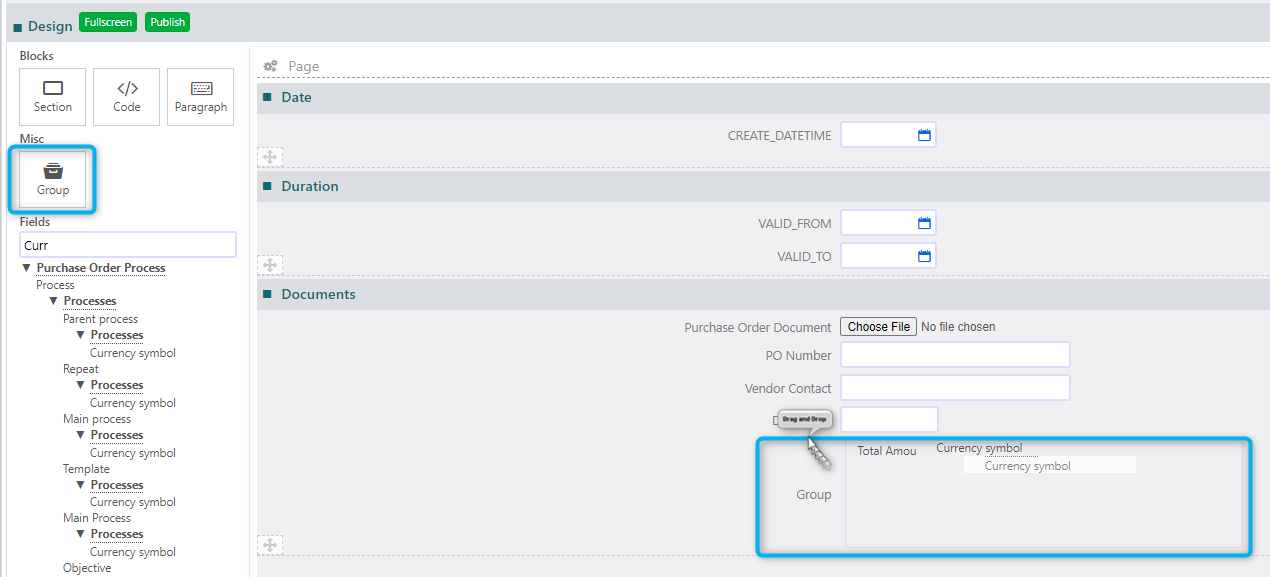Viewport: 1270px width, 577px height.
Task: Click the Page label
Action: (304, 67)
